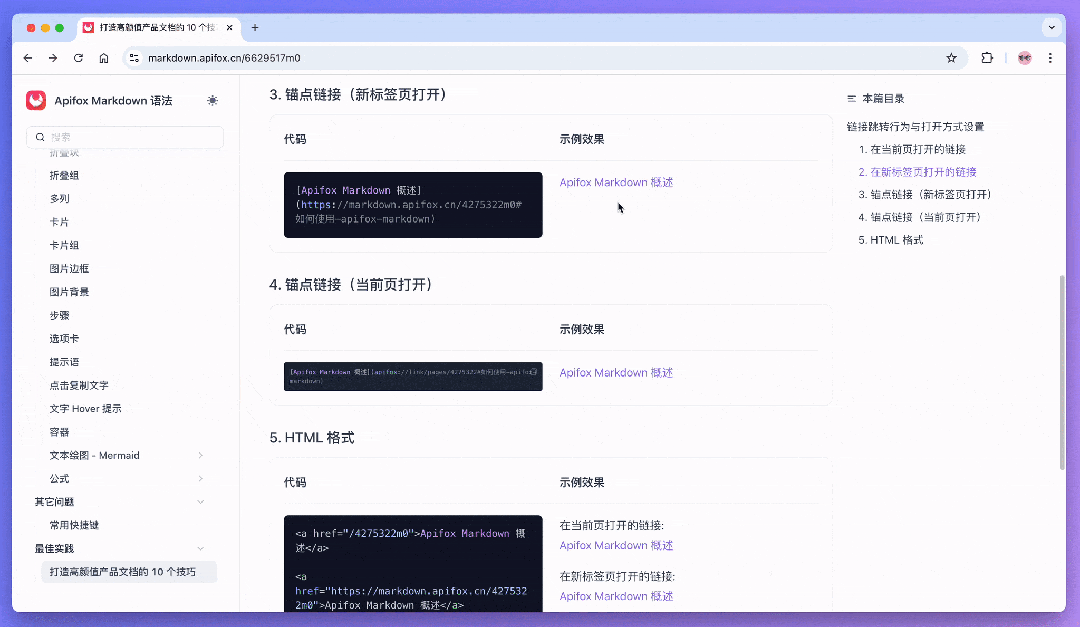Click the browser back arrow
The width and height of the screenshot is (1080, 627).
click(x=28, y=58)
